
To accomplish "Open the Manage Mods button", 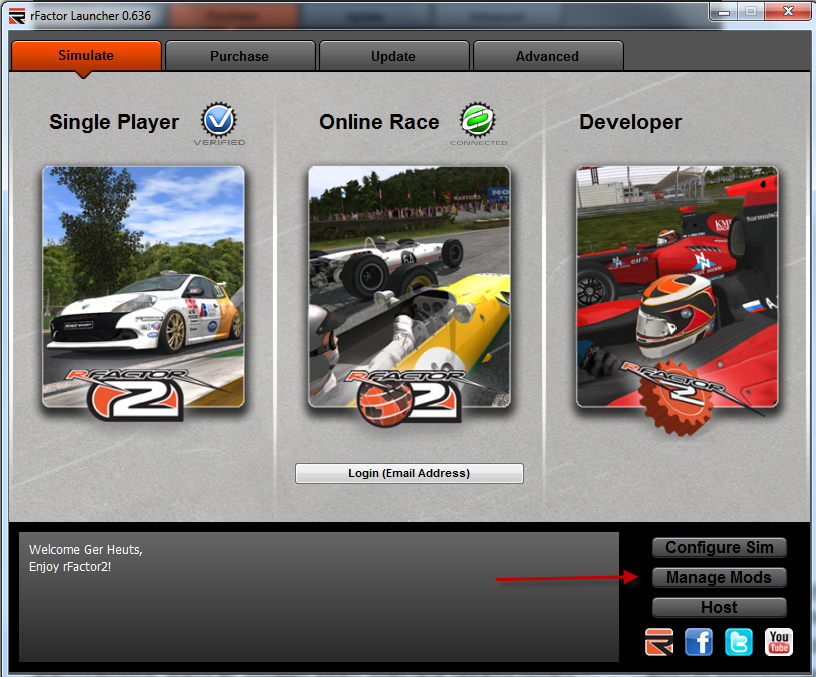I will (x=719, y=577).
